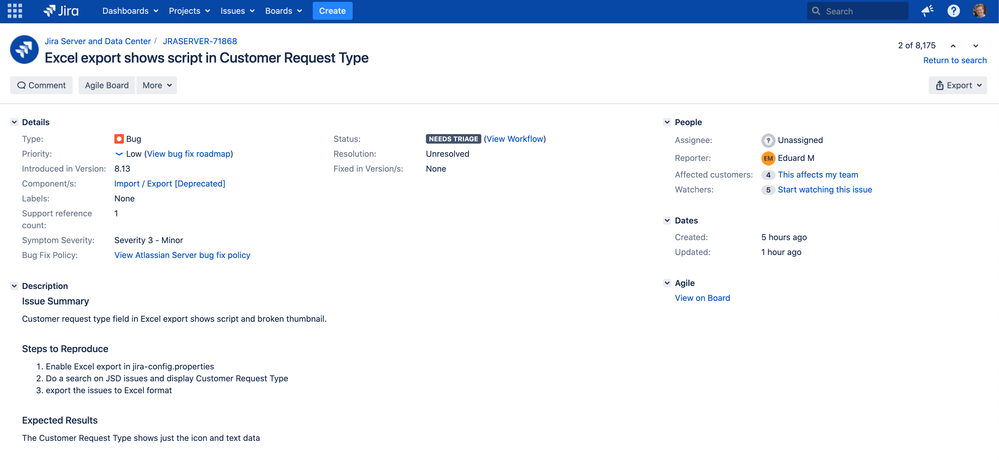Click the watchers count badge 5
Viewport: 999px width, 460px height.
tap(768, 190)
